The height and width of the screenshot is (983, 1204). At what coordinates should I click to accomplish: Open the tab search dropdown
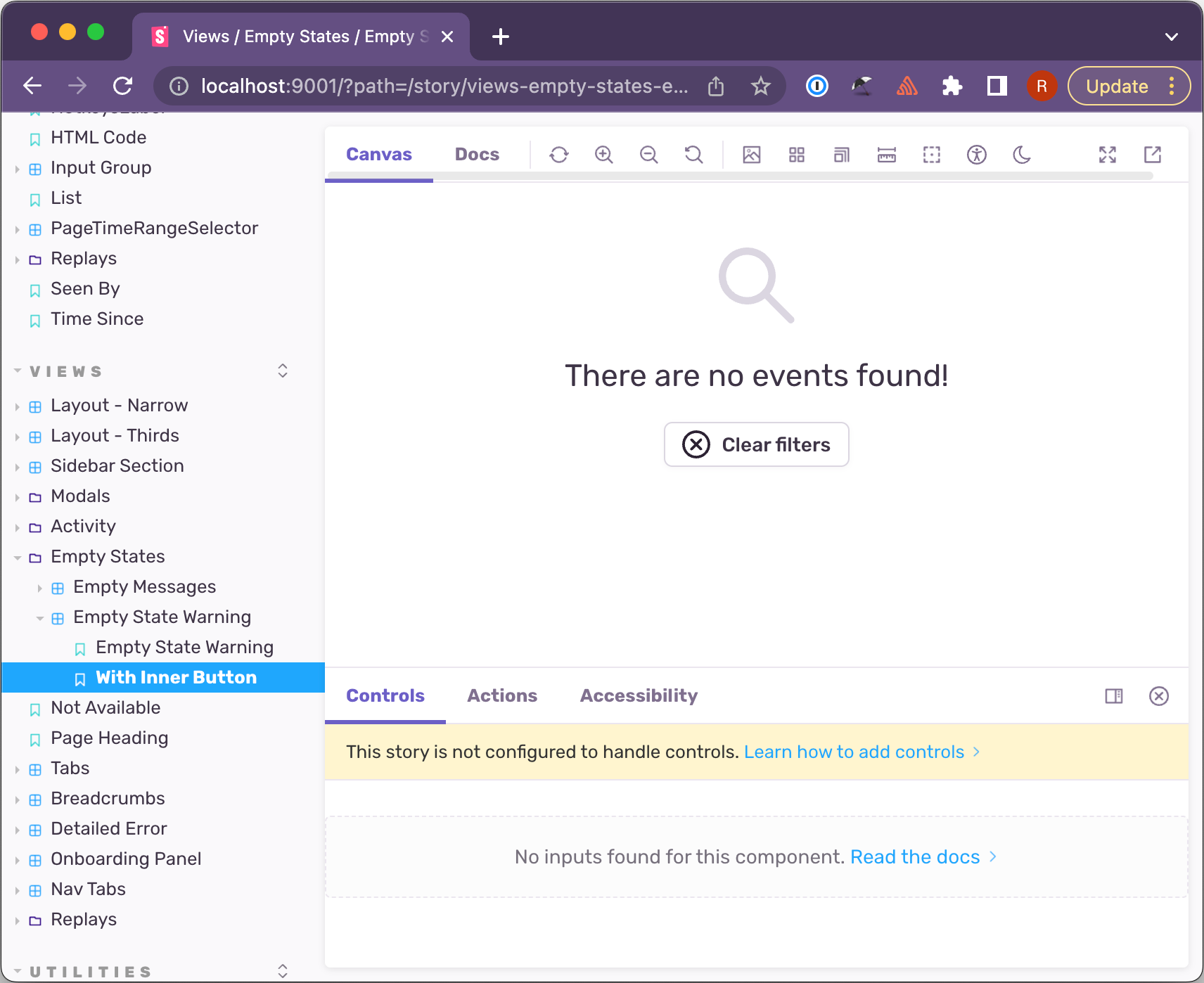click(x=1172, y=37)
